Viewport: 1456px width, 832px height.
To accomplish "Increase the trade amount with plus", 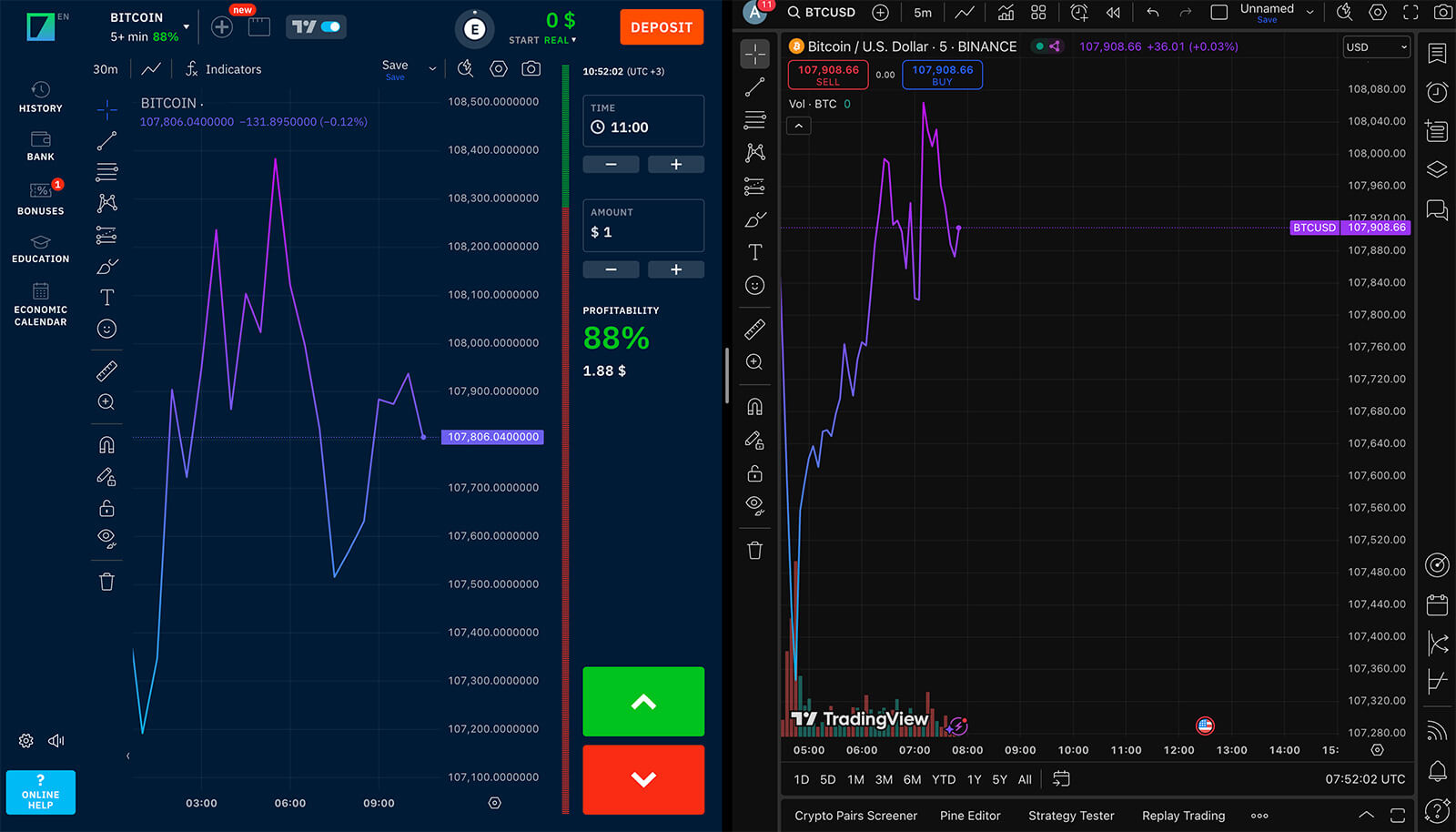I will tap(675, 269).
